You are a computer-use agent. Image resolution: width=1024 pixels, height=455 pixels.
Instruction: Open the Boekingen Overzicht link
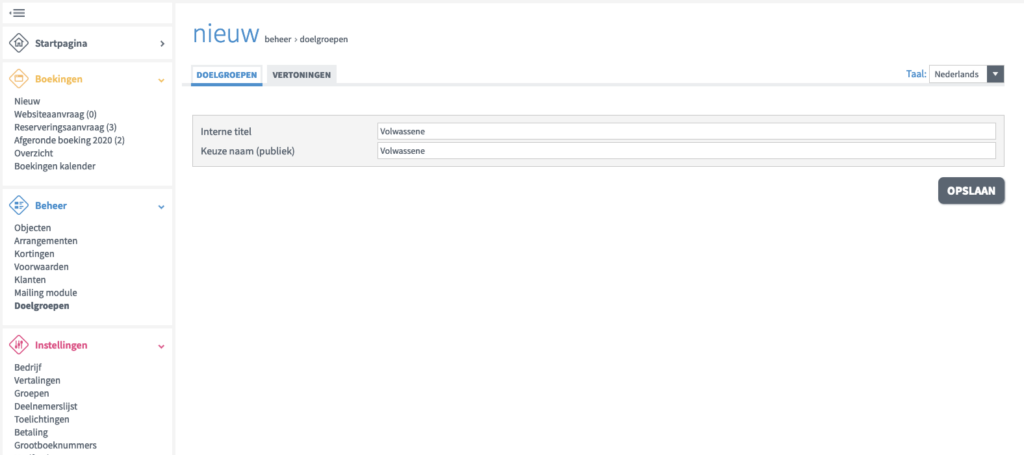pyautogui.click(x=33, y=153)
